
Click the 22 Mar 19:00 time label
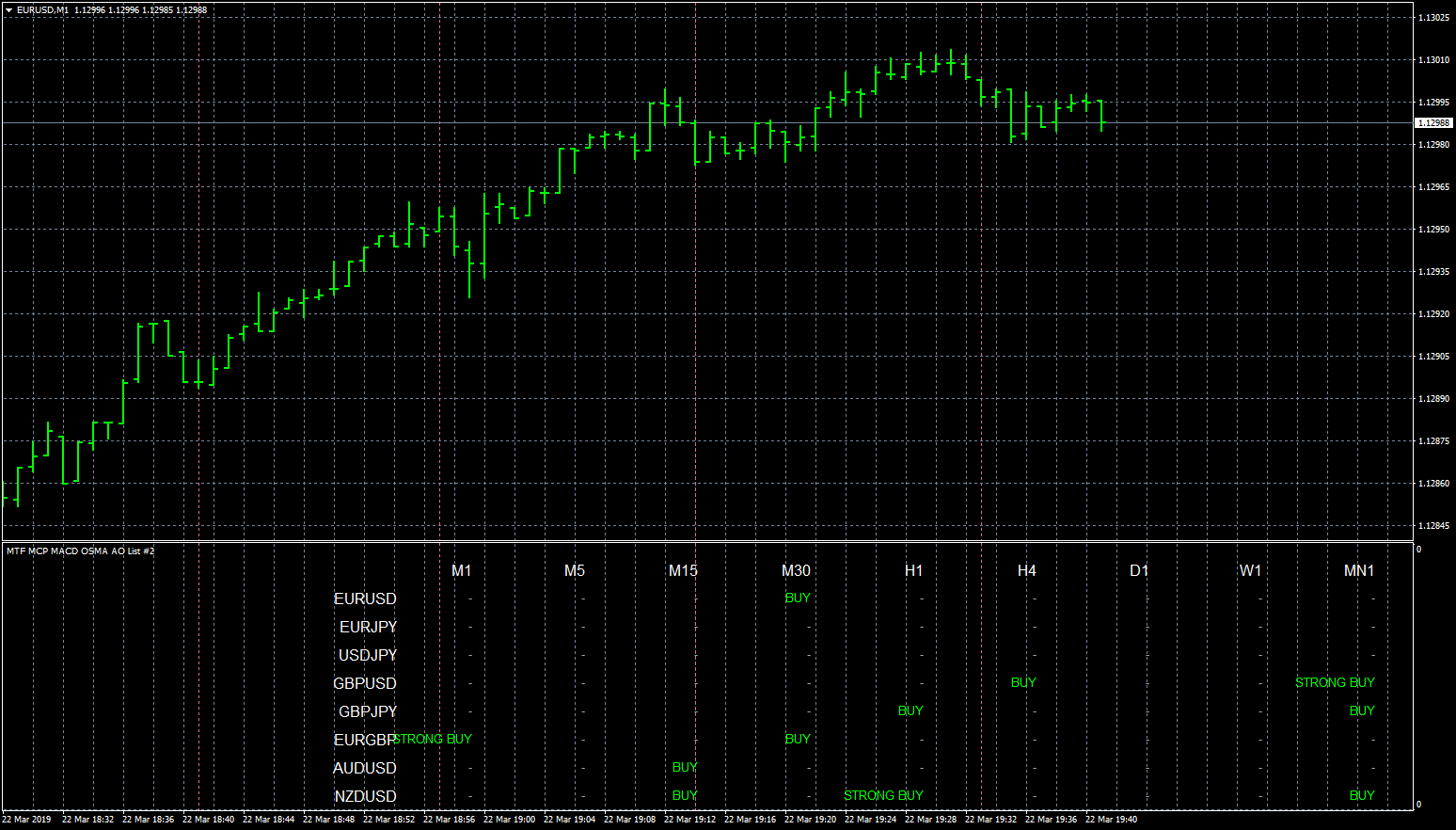click(x=510, y=820)
